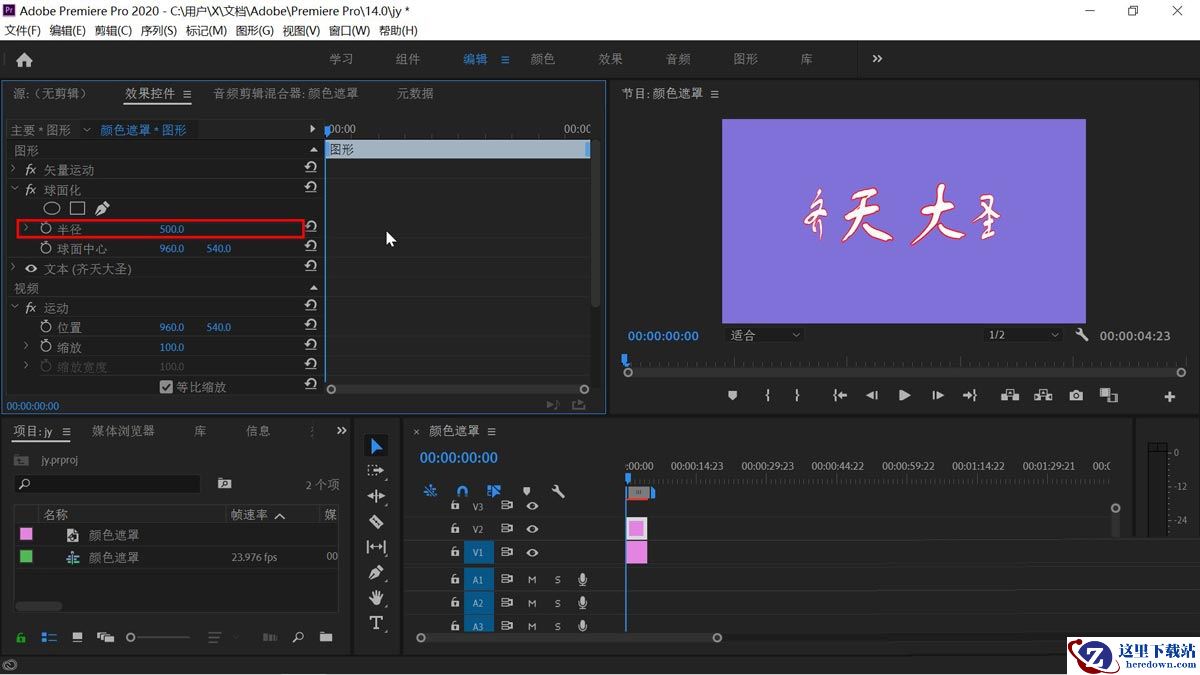Toggle Snap in the Timeline
This screenshot has width=1200, height=675.
[x=462, y=491]
